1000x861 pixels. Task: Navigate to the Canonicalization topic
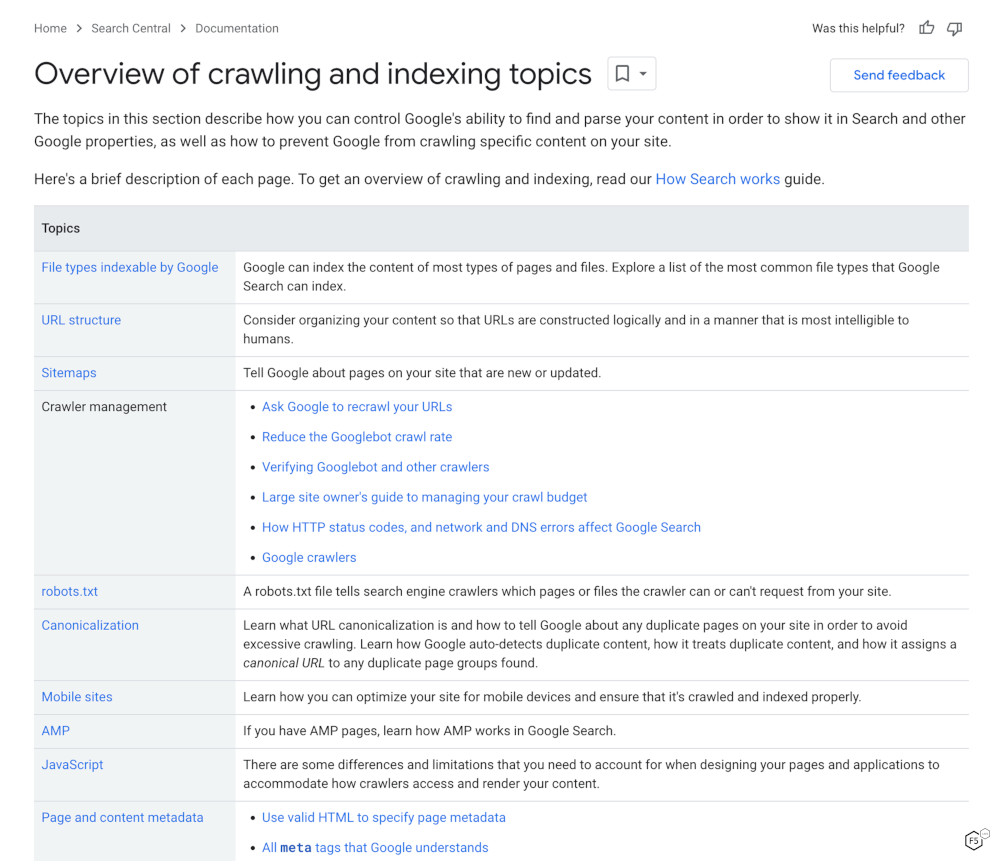pos(90,625)
